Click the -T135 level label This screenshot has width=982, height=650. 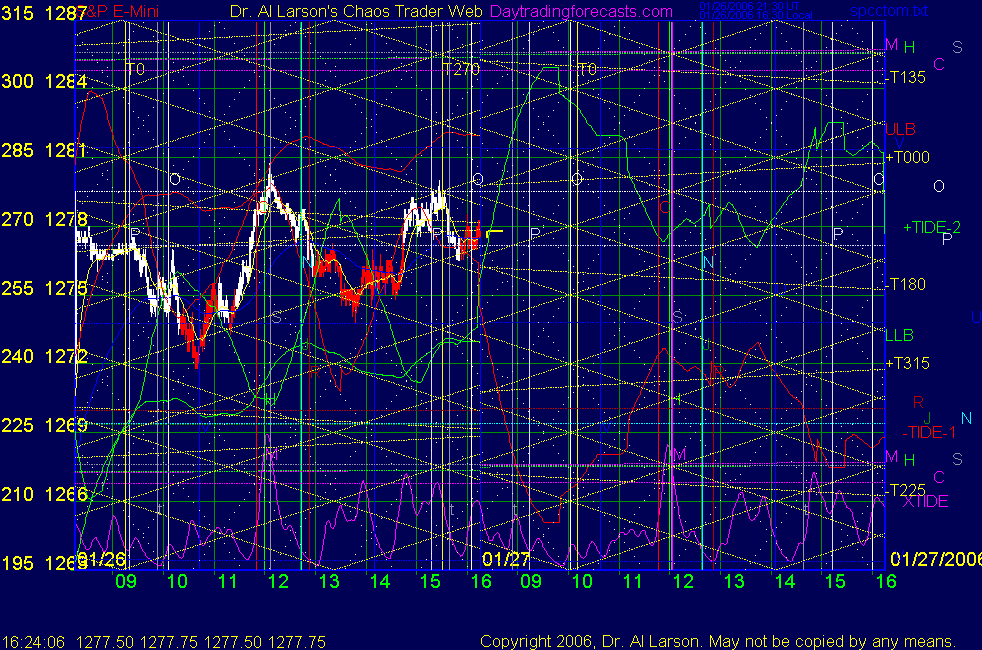[906, 78]
